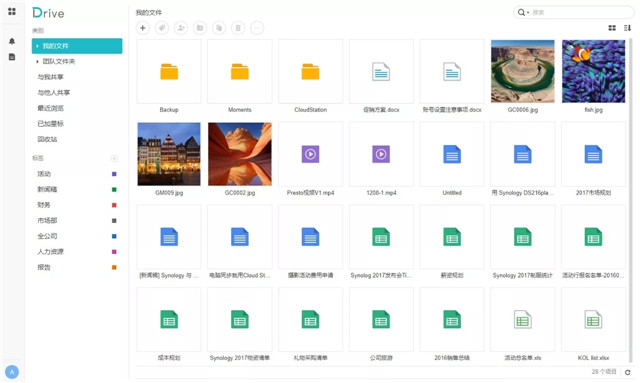The height and width of the screenshot is (383, 640).
Task: Expand the search options dropdown arrow
Action: point(528,13)
